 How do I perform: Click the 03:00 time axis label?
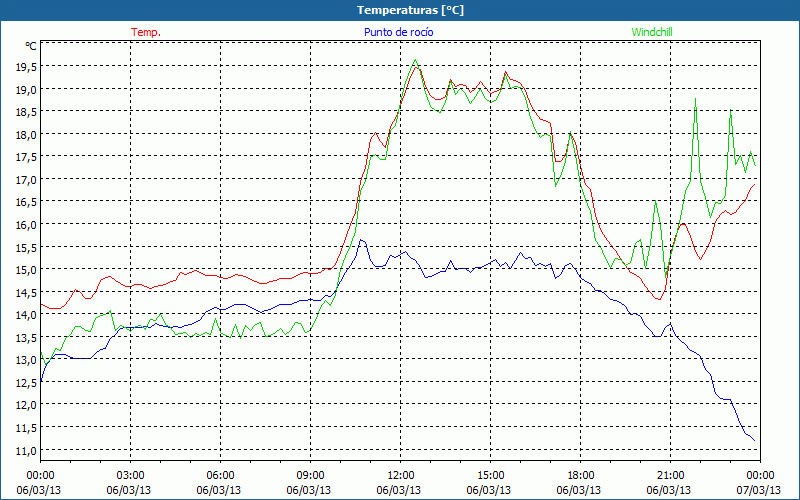[131, 475]
